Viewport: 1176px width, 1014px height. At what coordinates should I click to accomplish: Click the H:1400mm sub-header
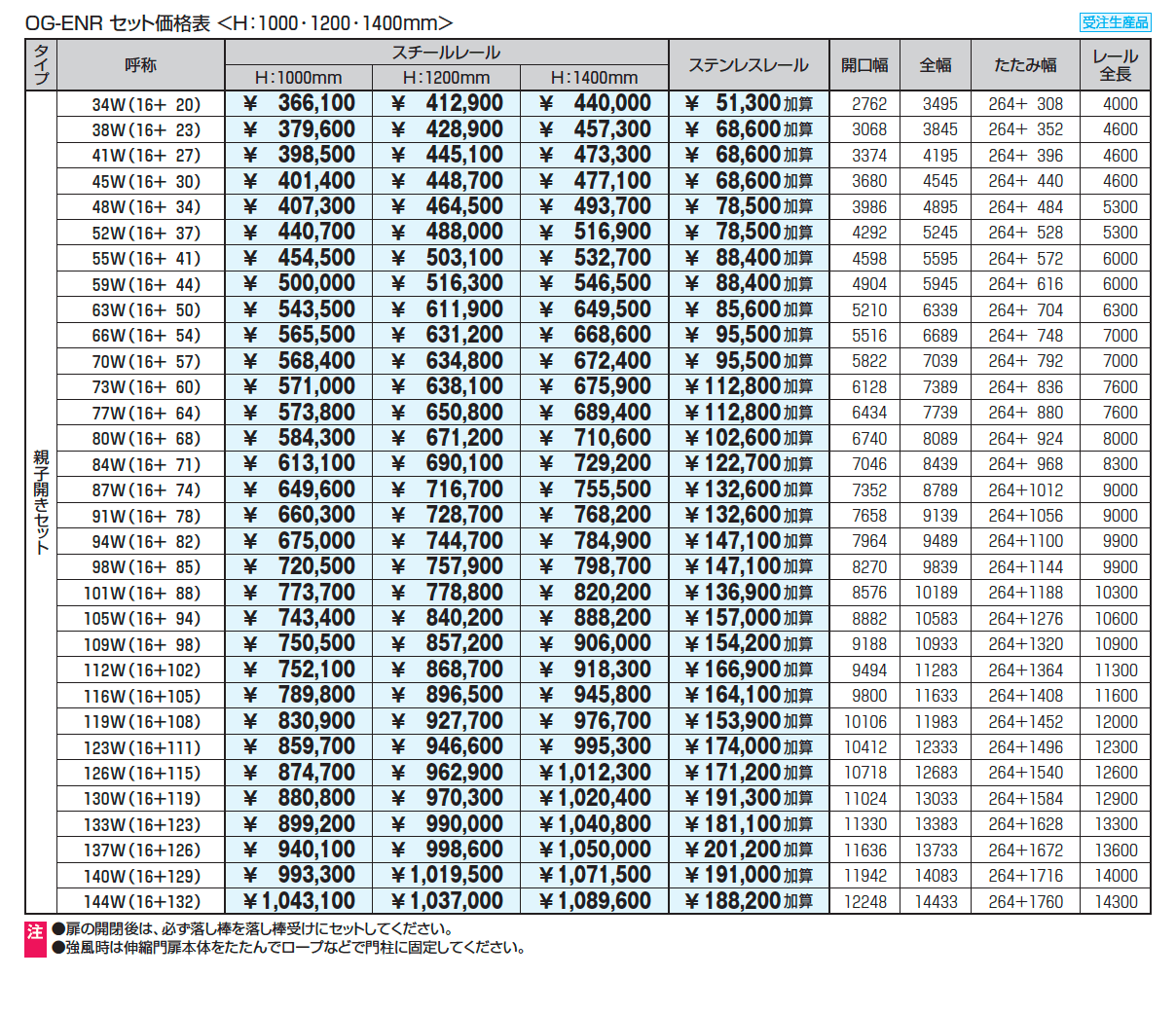click(594, 78)
